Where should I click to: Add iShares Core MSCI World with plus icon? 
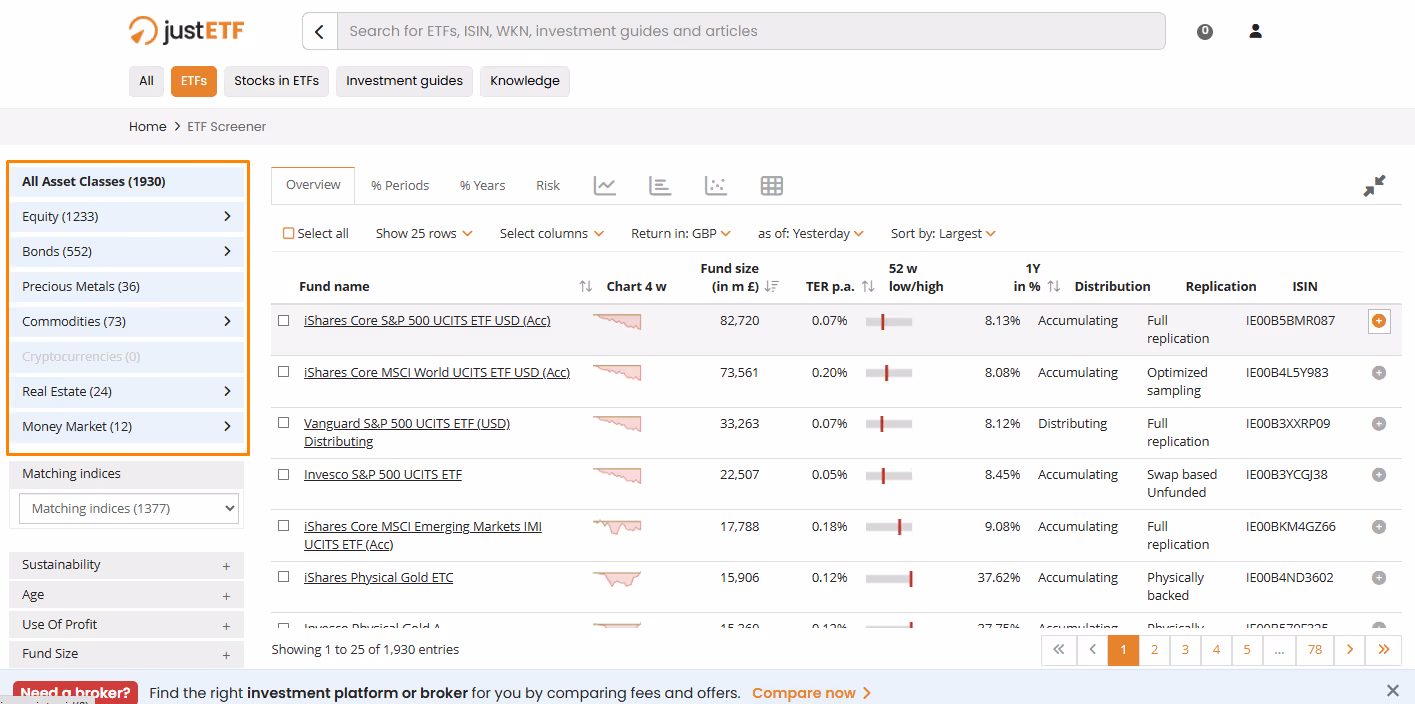click(1379, 372)
